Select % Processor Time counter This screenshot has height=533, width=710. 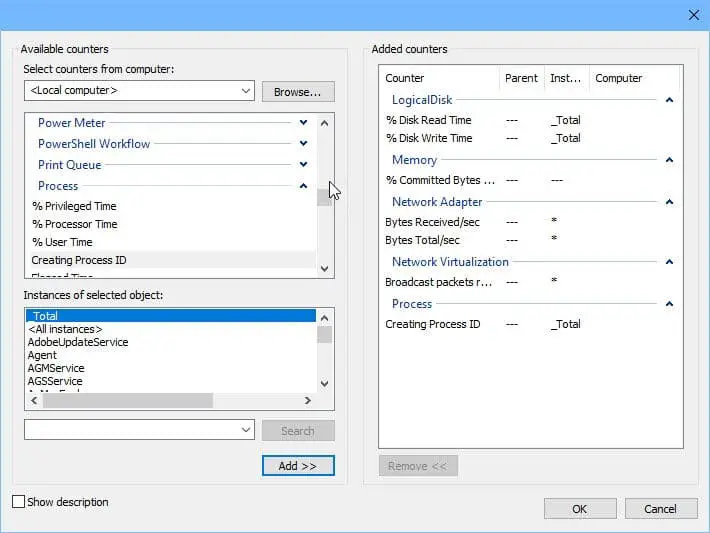pyautogui.click(x=173, y=224)
